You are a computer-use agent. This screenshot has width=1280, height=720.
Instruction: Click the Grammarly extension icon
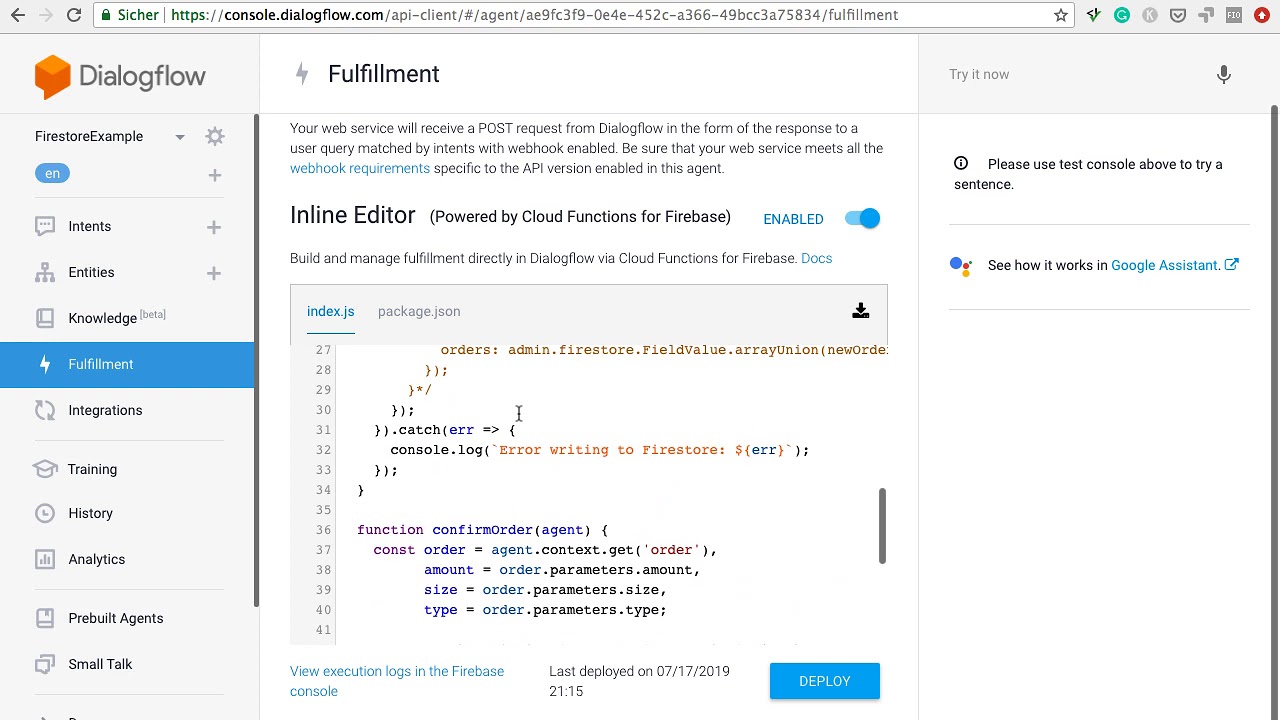click(1122, 15)
